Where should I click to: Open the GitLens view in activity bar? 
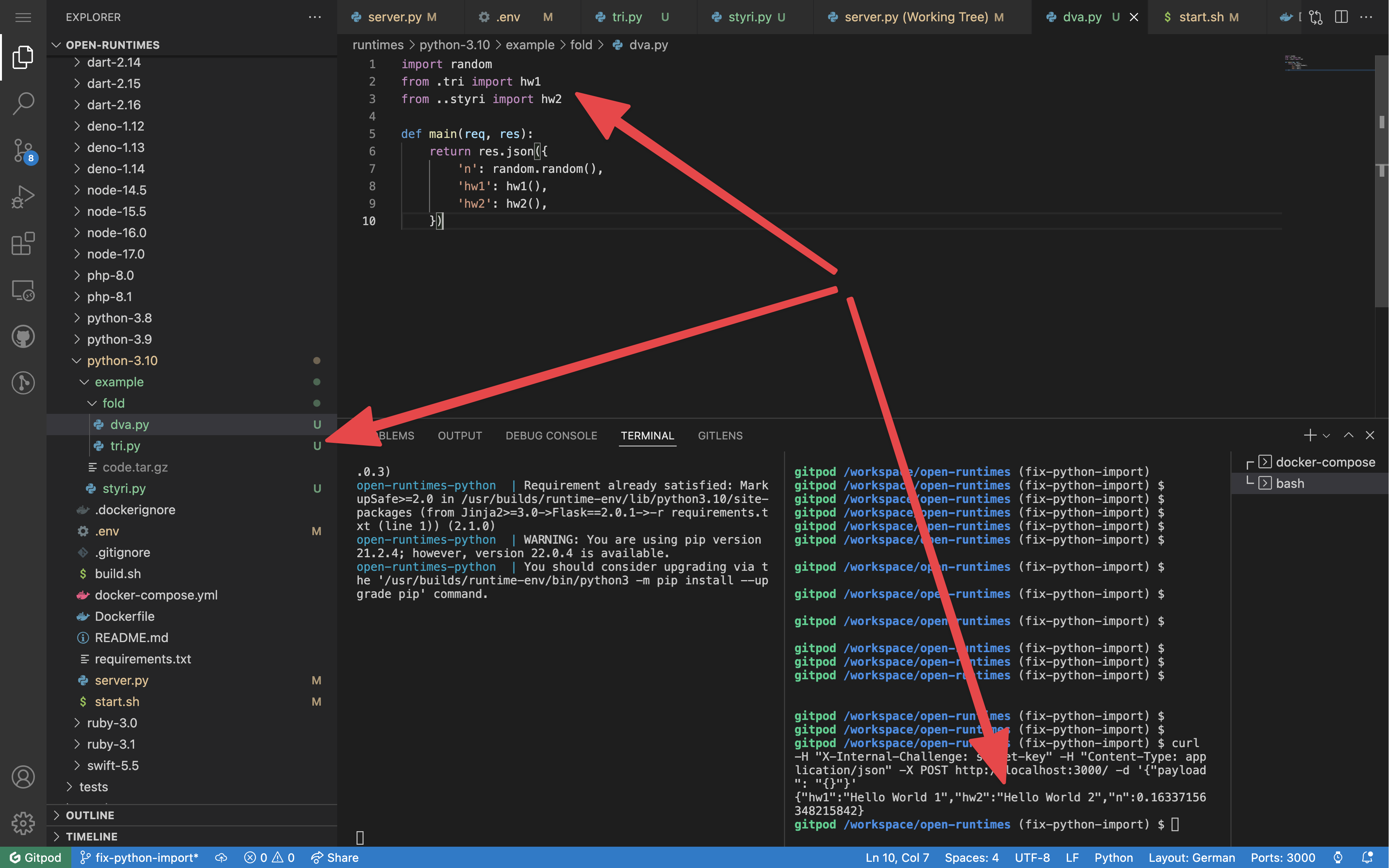pos(23,382)
